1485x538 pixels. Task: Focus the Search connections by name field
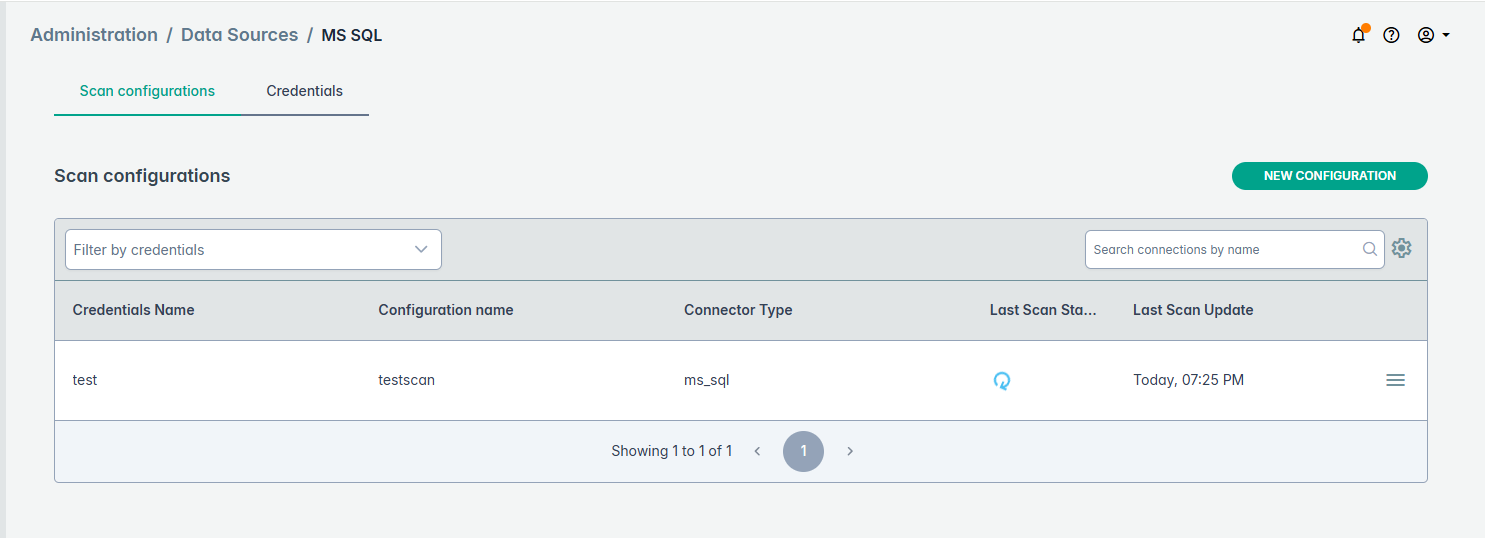pyautogui.click(x=1224, y=249)
